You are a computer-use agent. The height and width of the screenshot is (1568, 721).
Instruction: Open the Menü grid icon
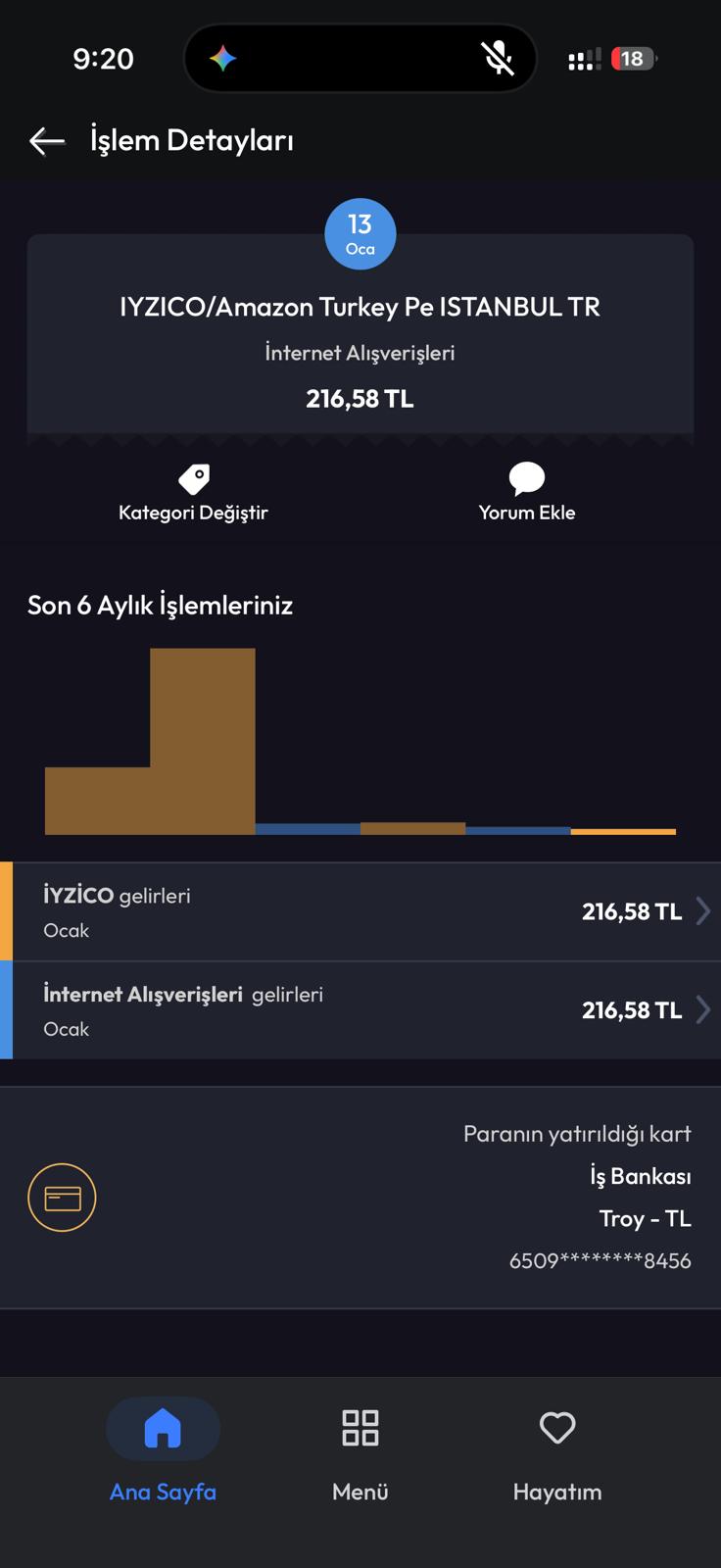coord(360,1428)
